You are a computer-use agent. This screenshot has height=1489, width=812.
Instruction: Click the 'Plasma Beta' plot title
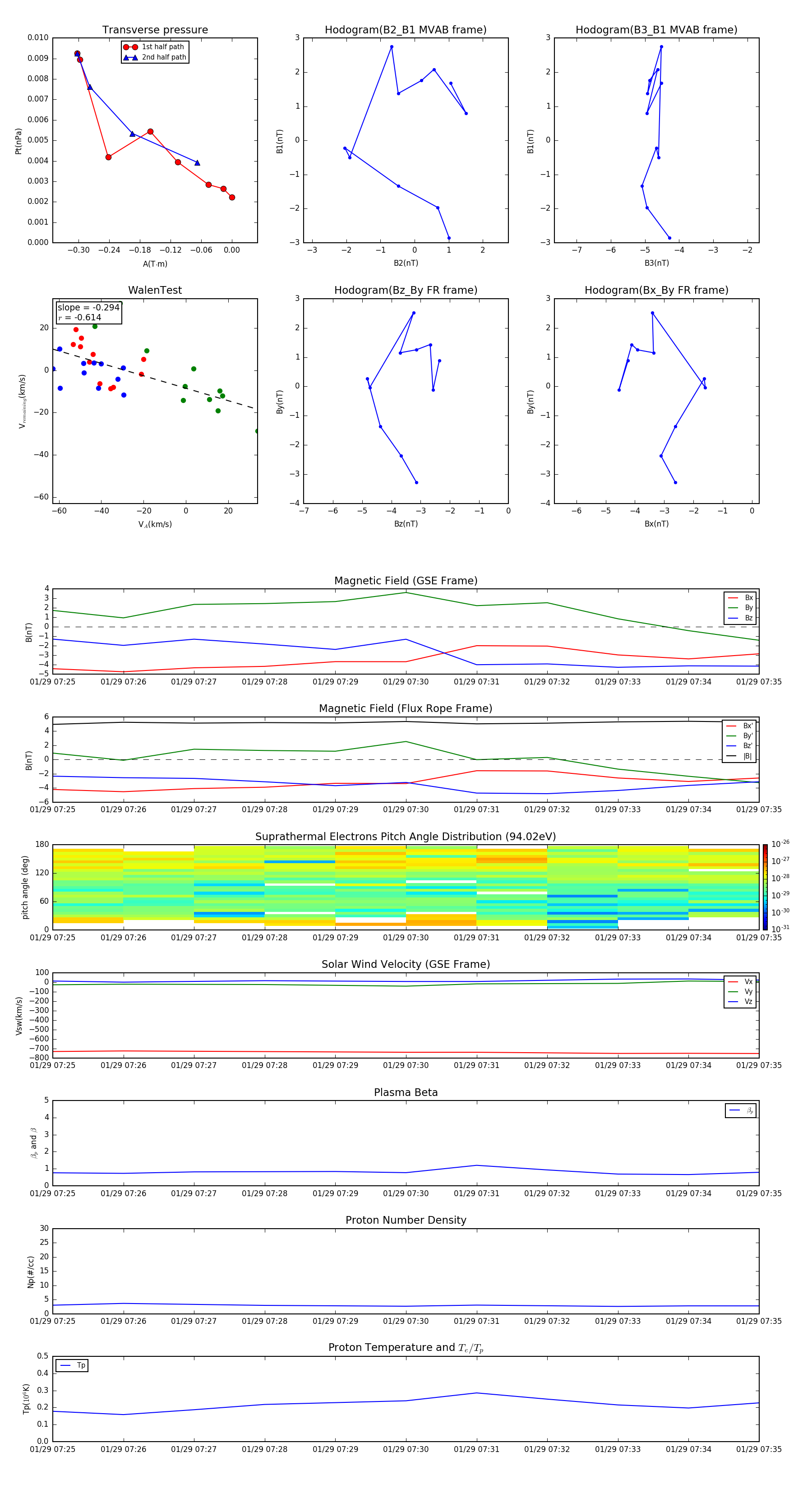pyautogui.click(x=406, y=1092)
